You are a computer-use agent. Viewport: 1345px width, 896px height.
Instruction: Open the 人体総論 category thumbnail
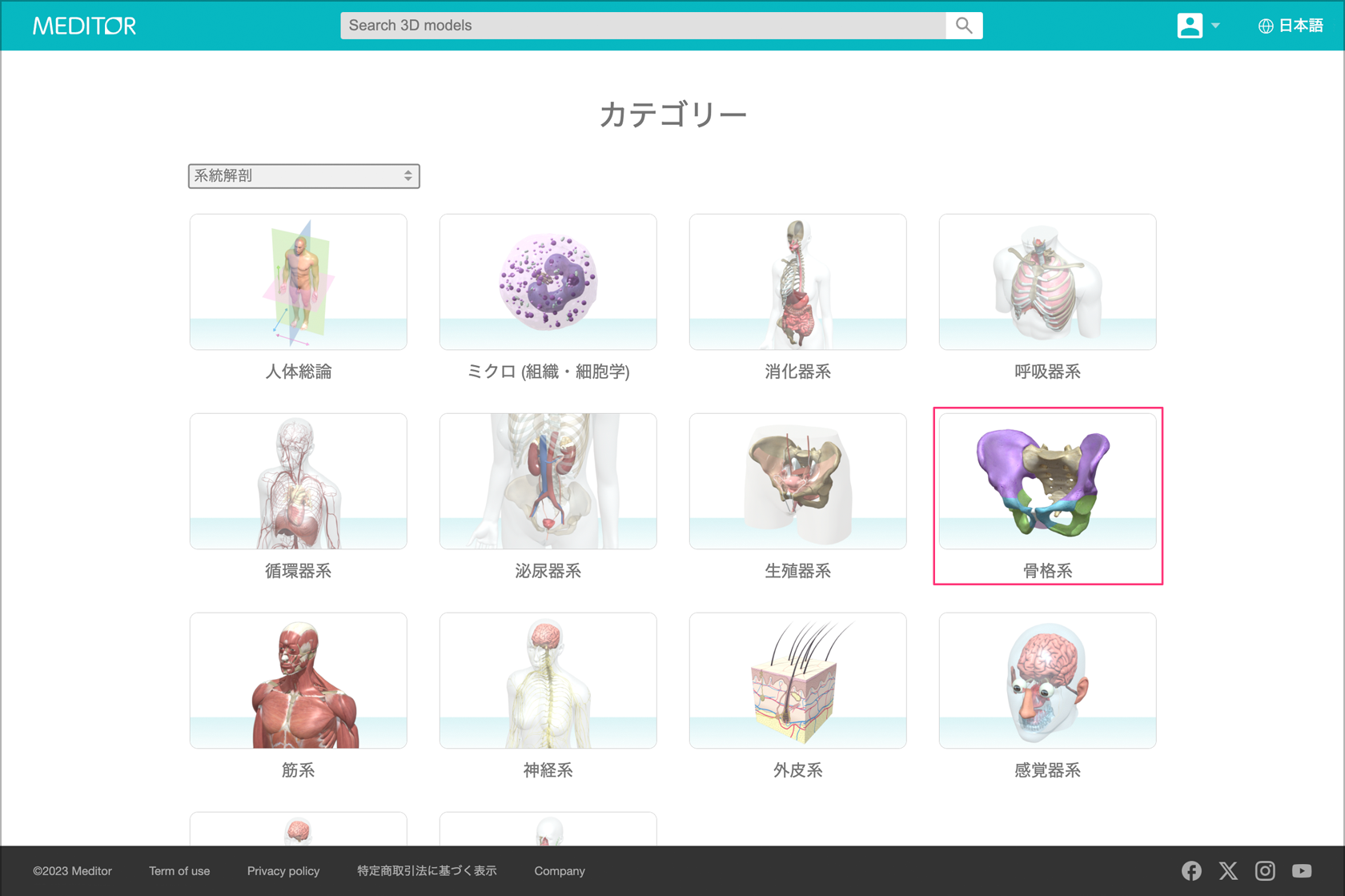pyautogui.click(x=298, y=282)
